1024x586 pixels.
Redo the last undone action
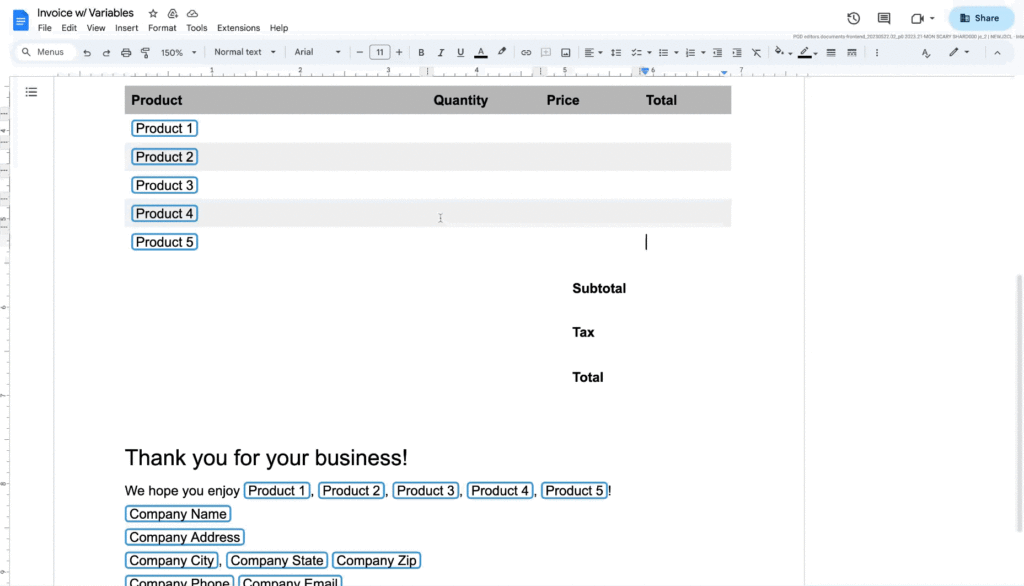(x=106, y=52)
